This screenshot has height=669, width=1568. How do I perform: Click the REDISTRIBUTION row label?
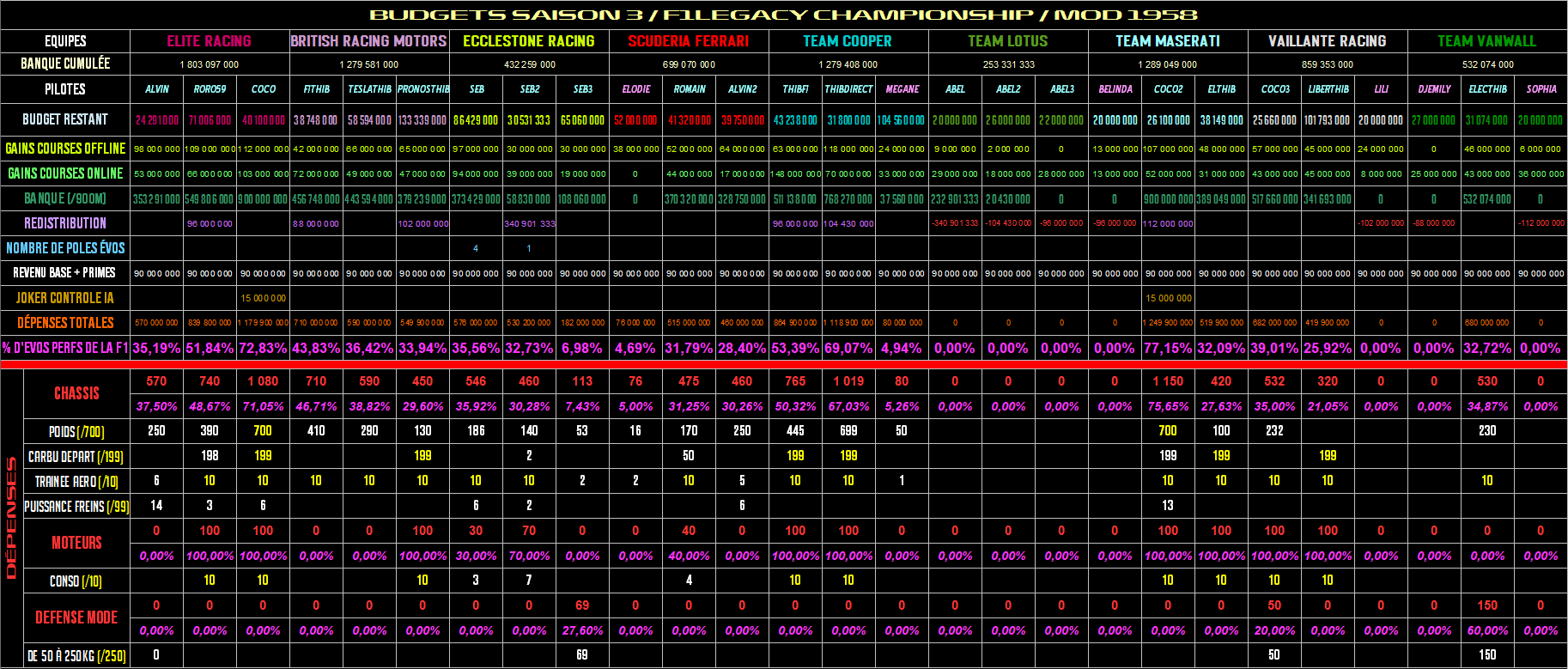pyautogui.click(x=65, y=223)
